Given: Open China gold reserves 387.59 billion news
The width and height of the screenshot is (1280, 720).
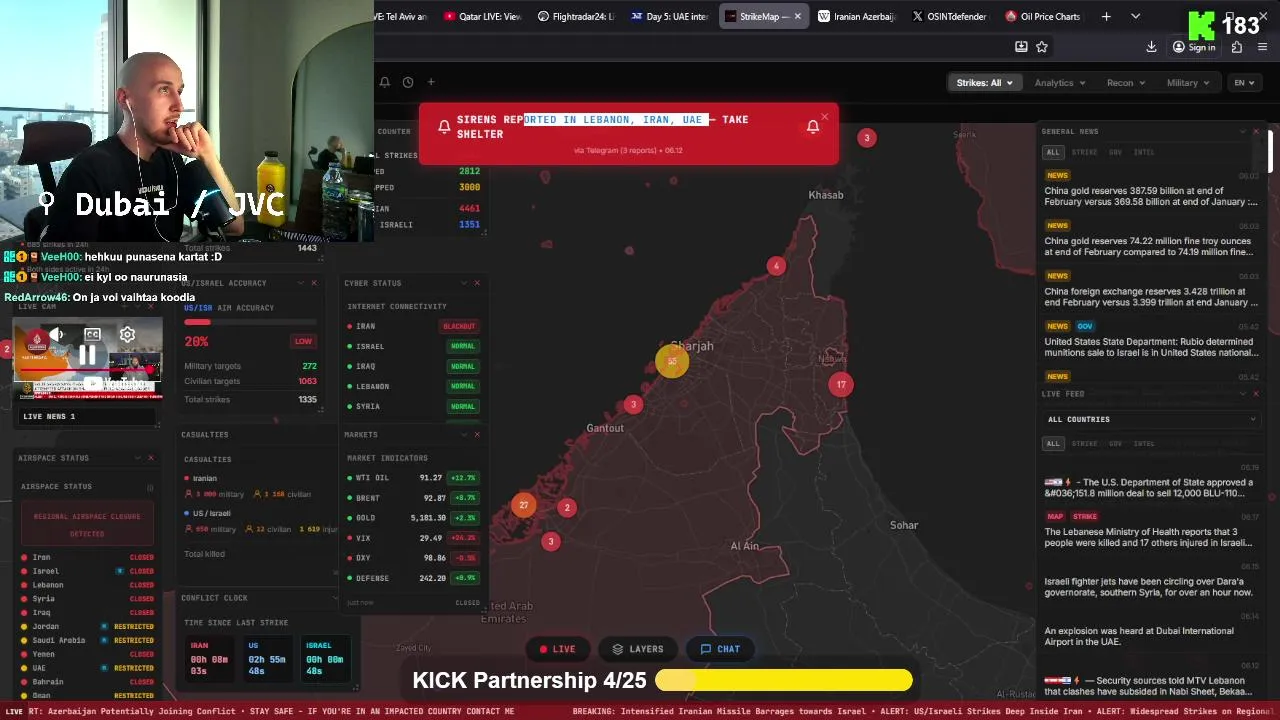Looking at the screenshot, I should point(1150,196).
